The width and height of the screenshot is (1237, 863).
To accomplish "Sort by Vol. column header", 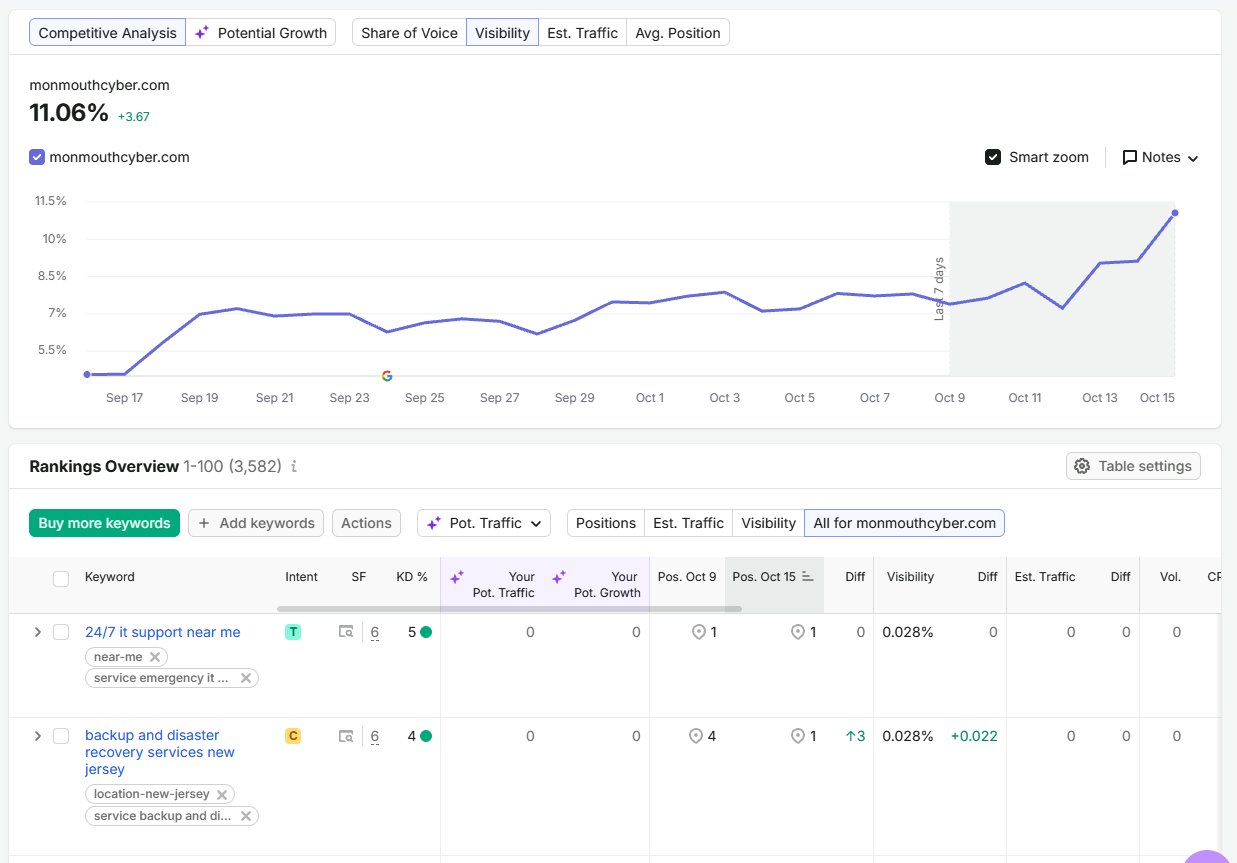I will click(x=1170, y=577).
